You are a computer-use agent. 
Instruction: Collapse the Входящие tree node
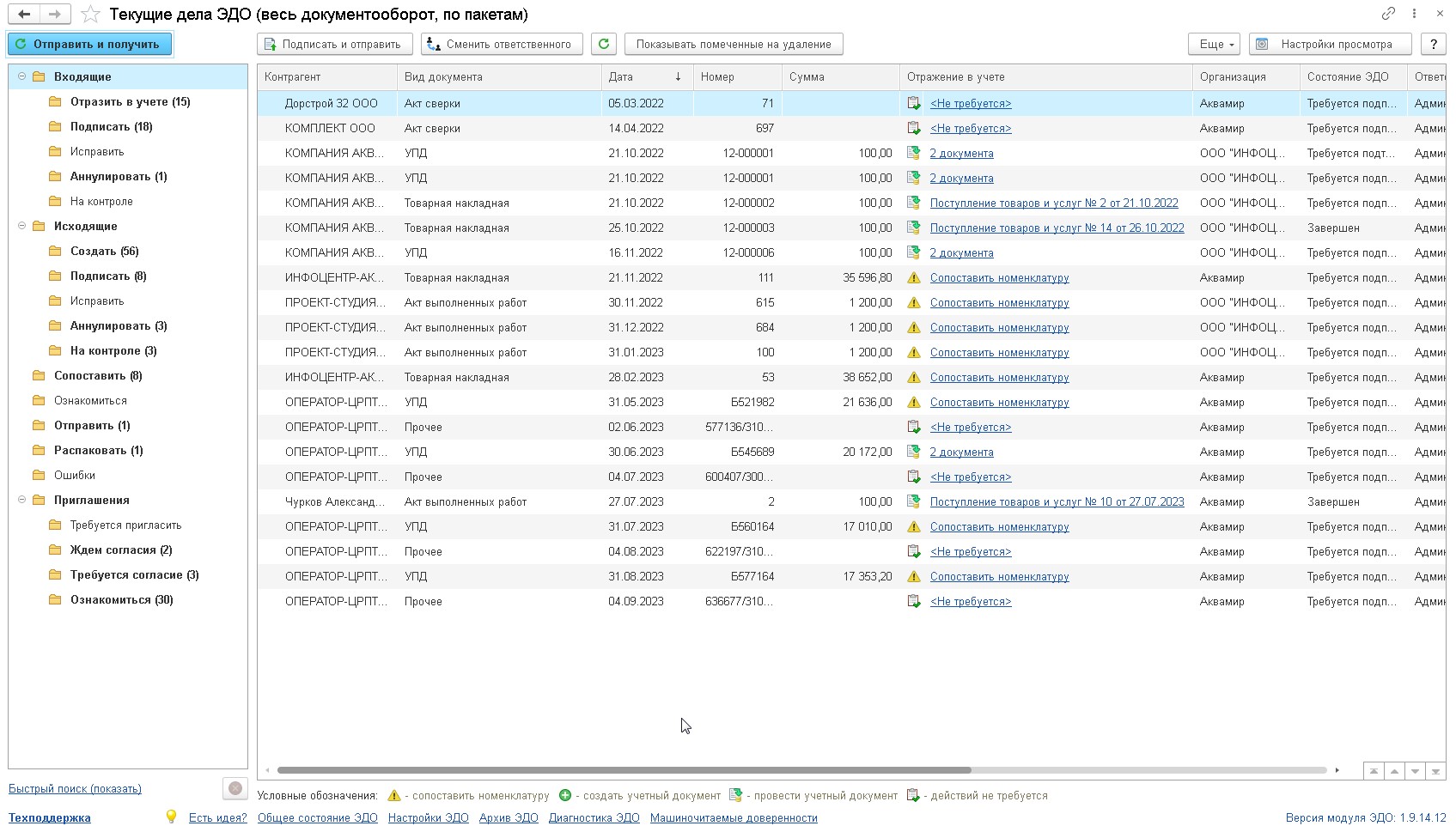(x=21, y=76)
